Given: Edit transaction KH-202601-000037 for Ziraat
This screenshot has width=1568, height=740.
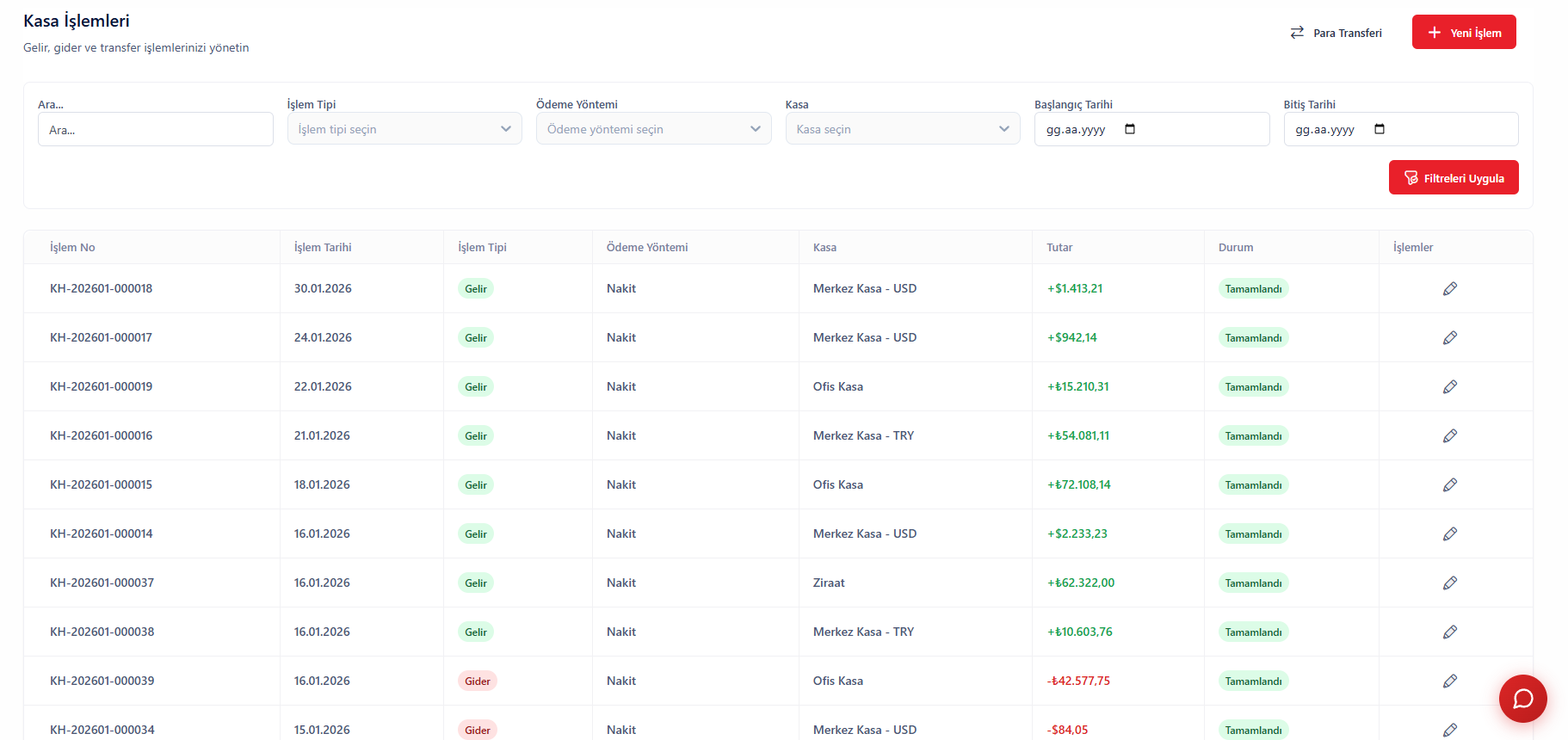Looking at the screenshot, I should coord(1450,583).
